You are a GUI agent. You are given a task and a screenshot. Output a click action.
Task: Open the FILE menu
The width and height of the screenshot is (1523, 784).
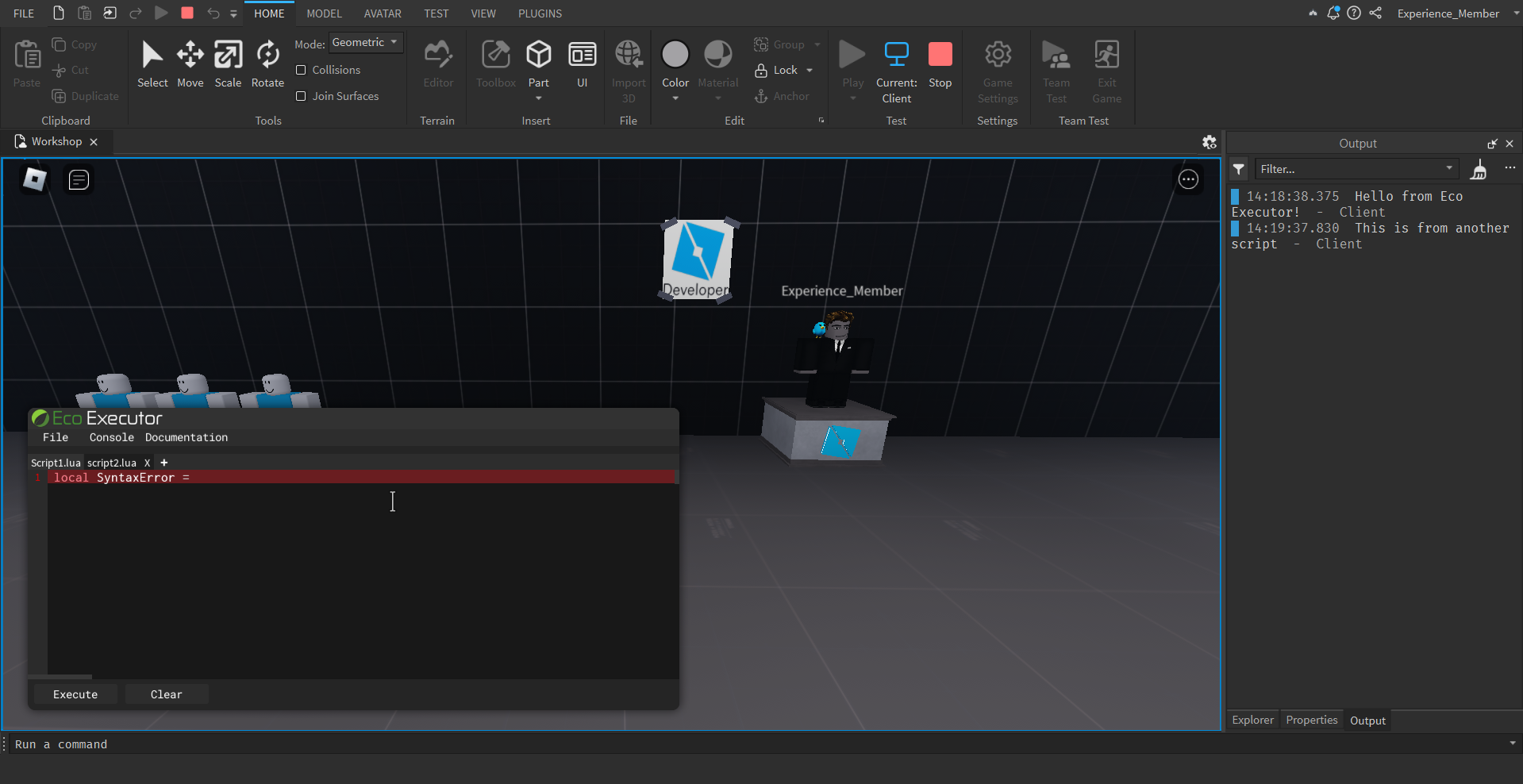24,13
